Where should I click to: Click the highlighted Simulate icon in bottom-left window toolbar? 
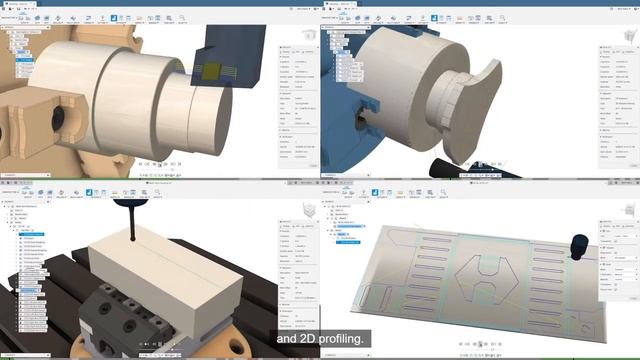pos(89,192)
